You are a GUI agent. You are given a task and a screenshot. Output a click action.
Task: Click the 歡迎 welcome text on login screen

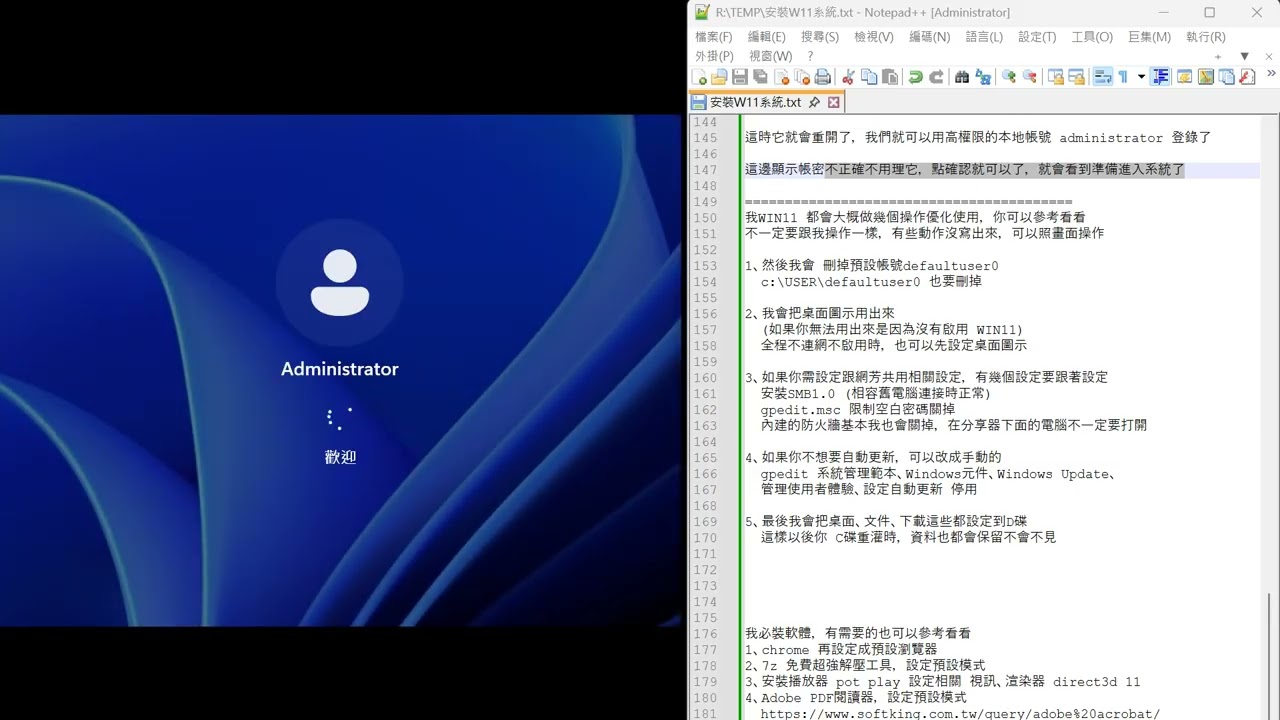(x=340, y=457)
